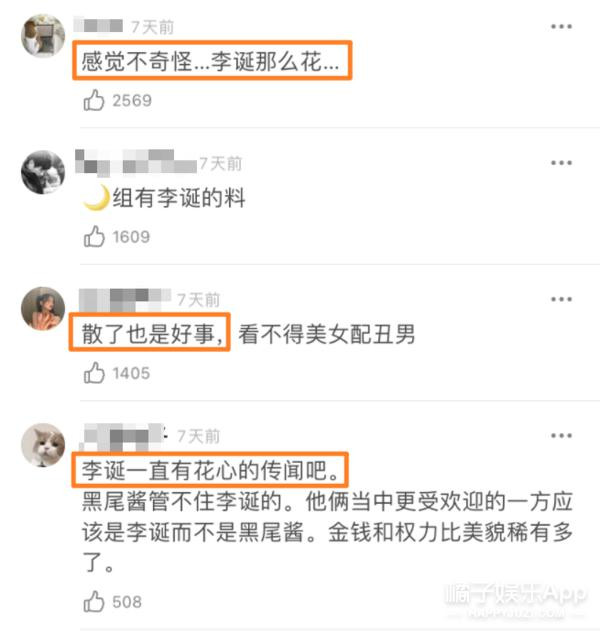Tap the comment starting "李诞一直有花心的传闻吧"
This screenshot has width=600, height=634.
click(327, 516)
